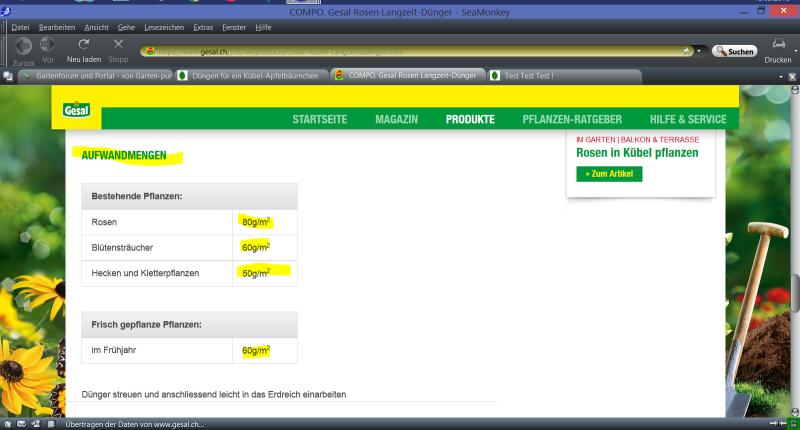This screenshot has width=800, height=430.
Task: Click the Blütensträucher row label
Action: (122, 247)
